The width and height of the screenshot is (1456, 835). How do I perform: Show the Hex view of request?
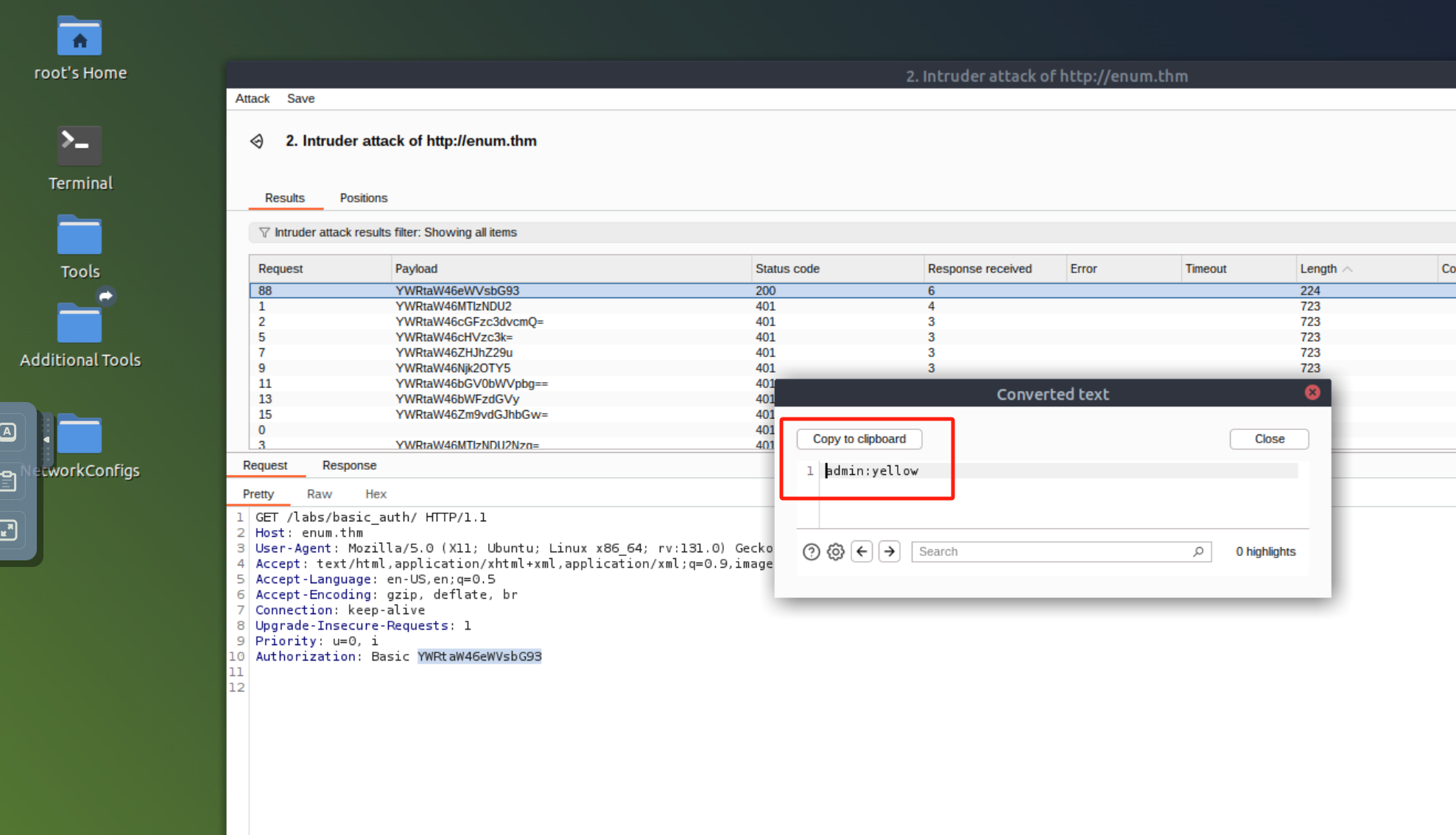376,494
